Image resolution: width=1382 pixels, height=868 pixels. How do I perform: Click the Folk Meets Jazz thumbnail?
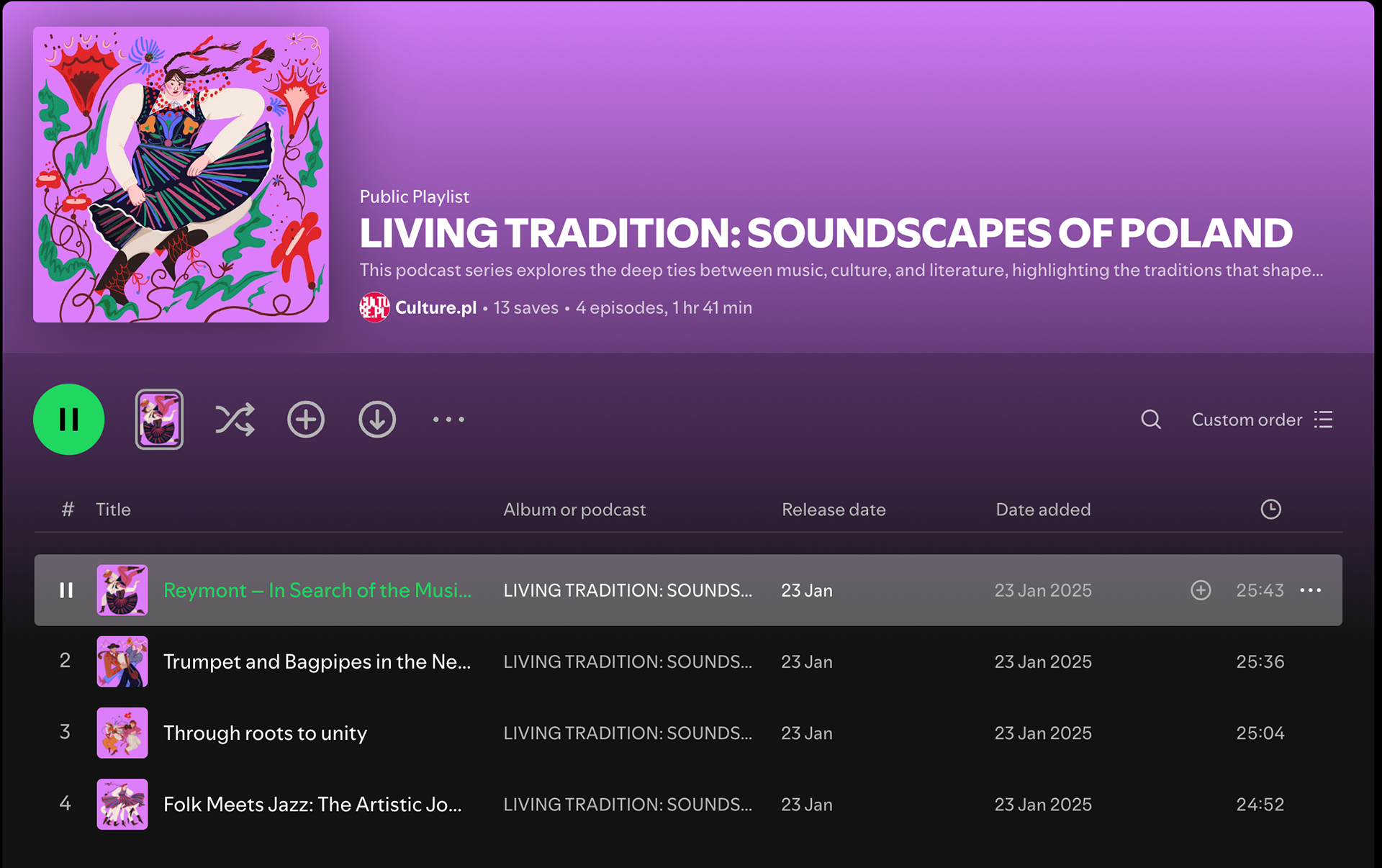click(122, 804)
